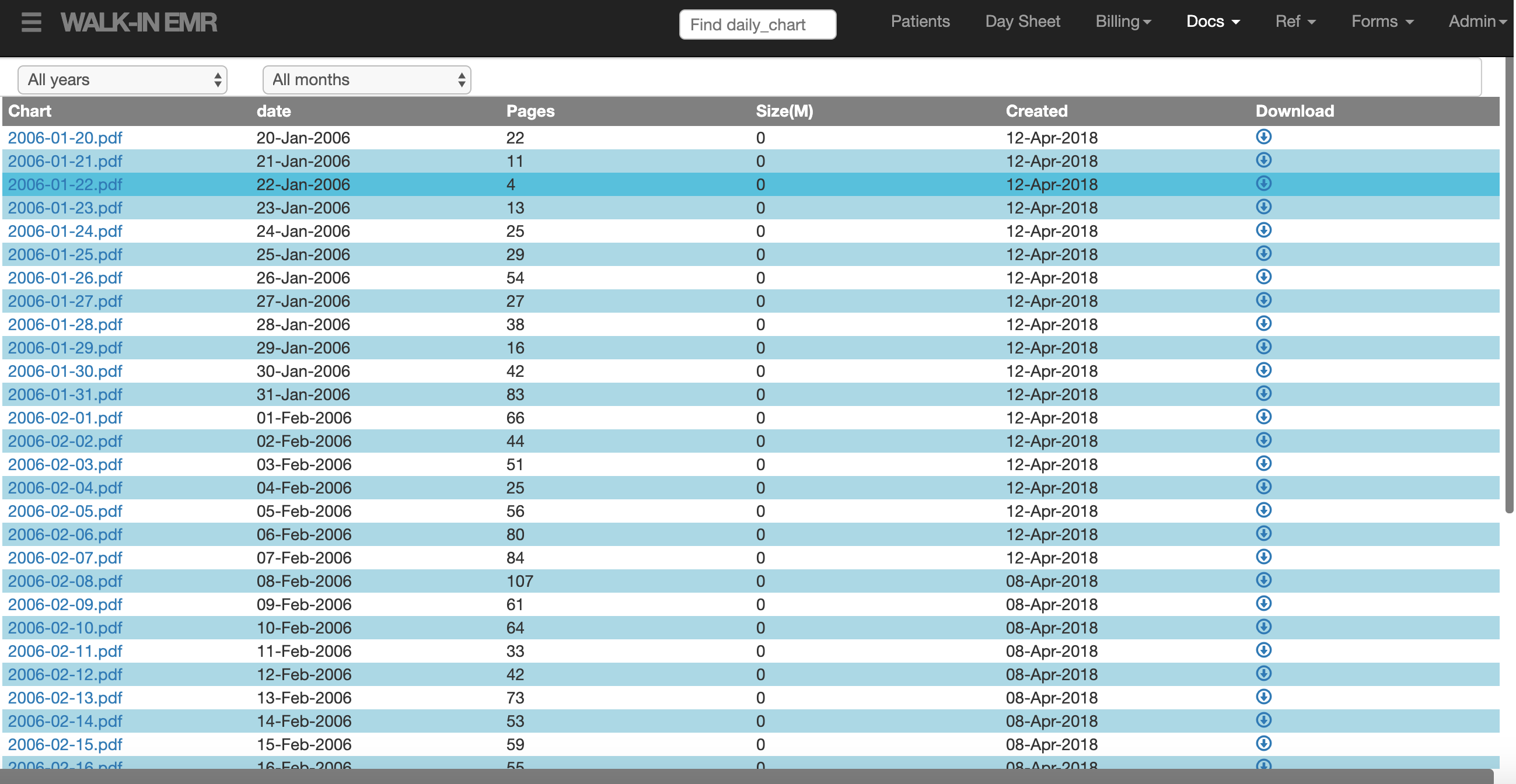Click download icon in 15-Feb-2006 row
The width and height of the screenshot is (1516, 784).
pyautogui.click(x=1263, y=743)
